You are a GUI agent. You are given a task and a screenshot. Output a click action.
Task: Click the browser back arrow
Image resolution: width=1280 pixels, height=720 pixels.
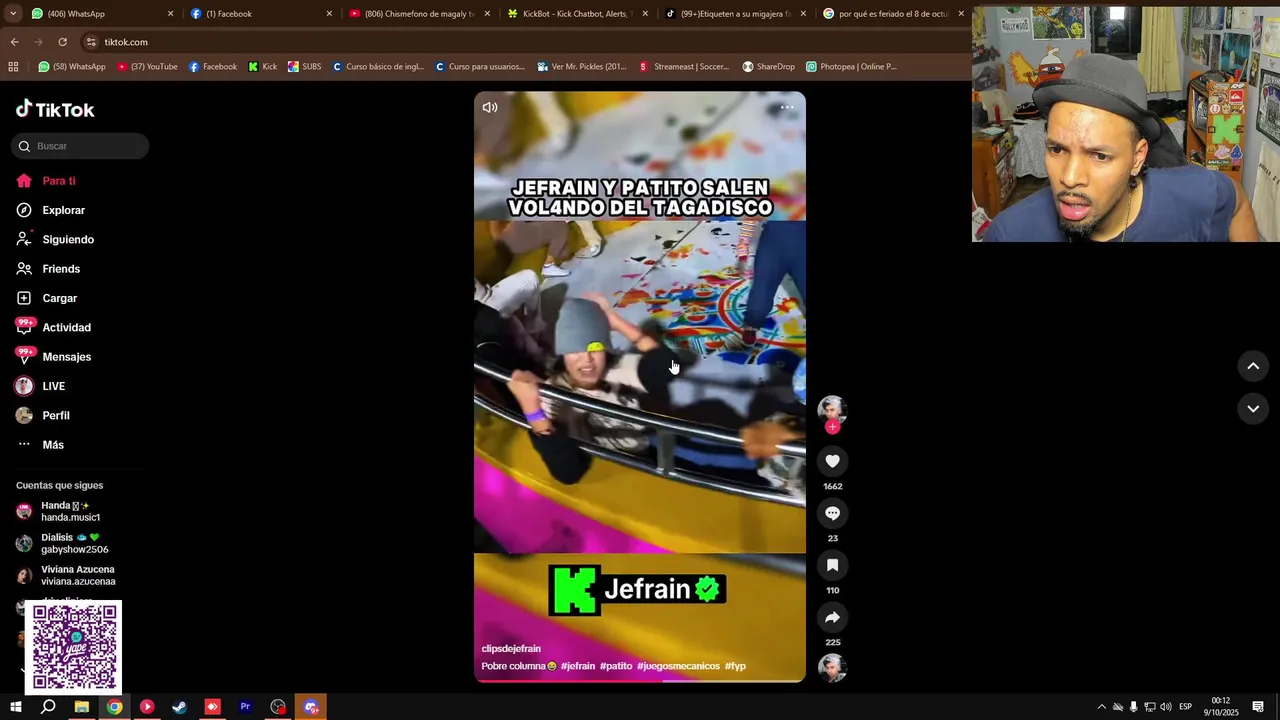[x=14, y=42]
